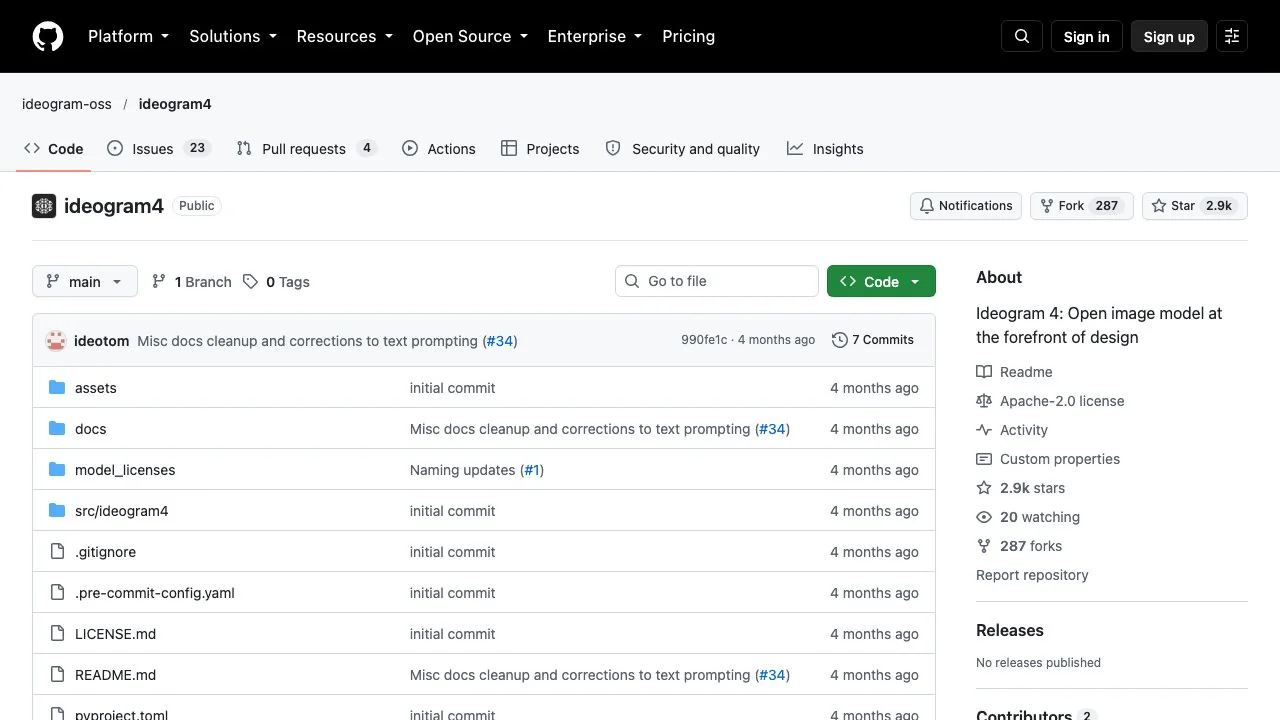View the 7 Commits history

click(x=873, y=340)
